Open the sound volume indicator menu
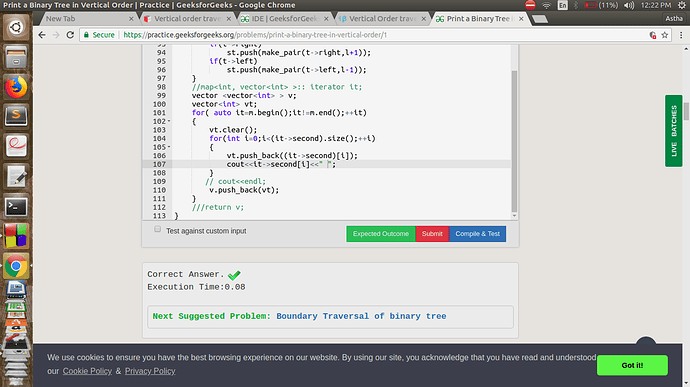 click(629, 5)
